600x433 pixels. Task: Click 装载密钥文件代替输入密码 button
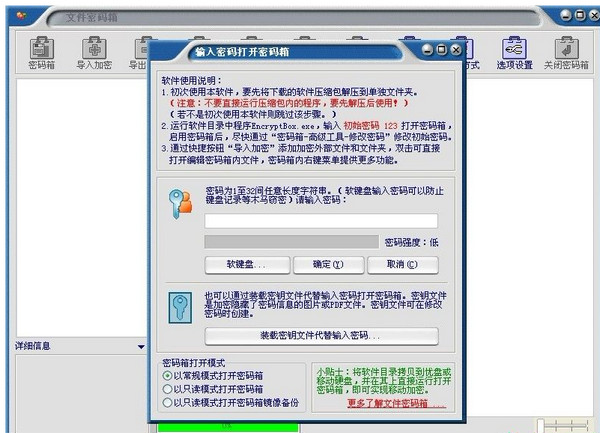tap(321, 335)
